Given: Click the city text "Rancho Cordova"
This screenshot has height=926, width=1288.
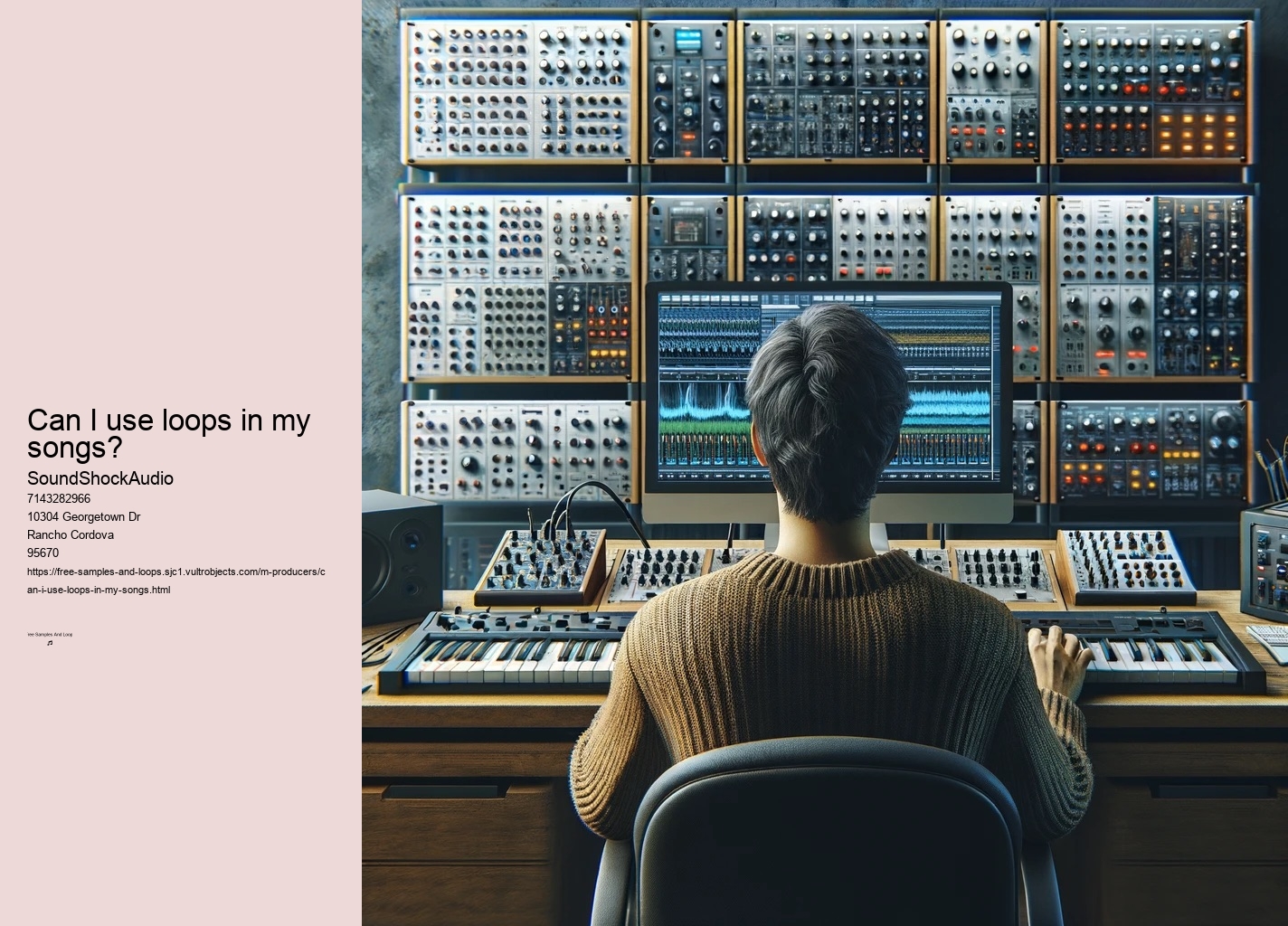Looking at the screenshot, I should coord(71,534).
